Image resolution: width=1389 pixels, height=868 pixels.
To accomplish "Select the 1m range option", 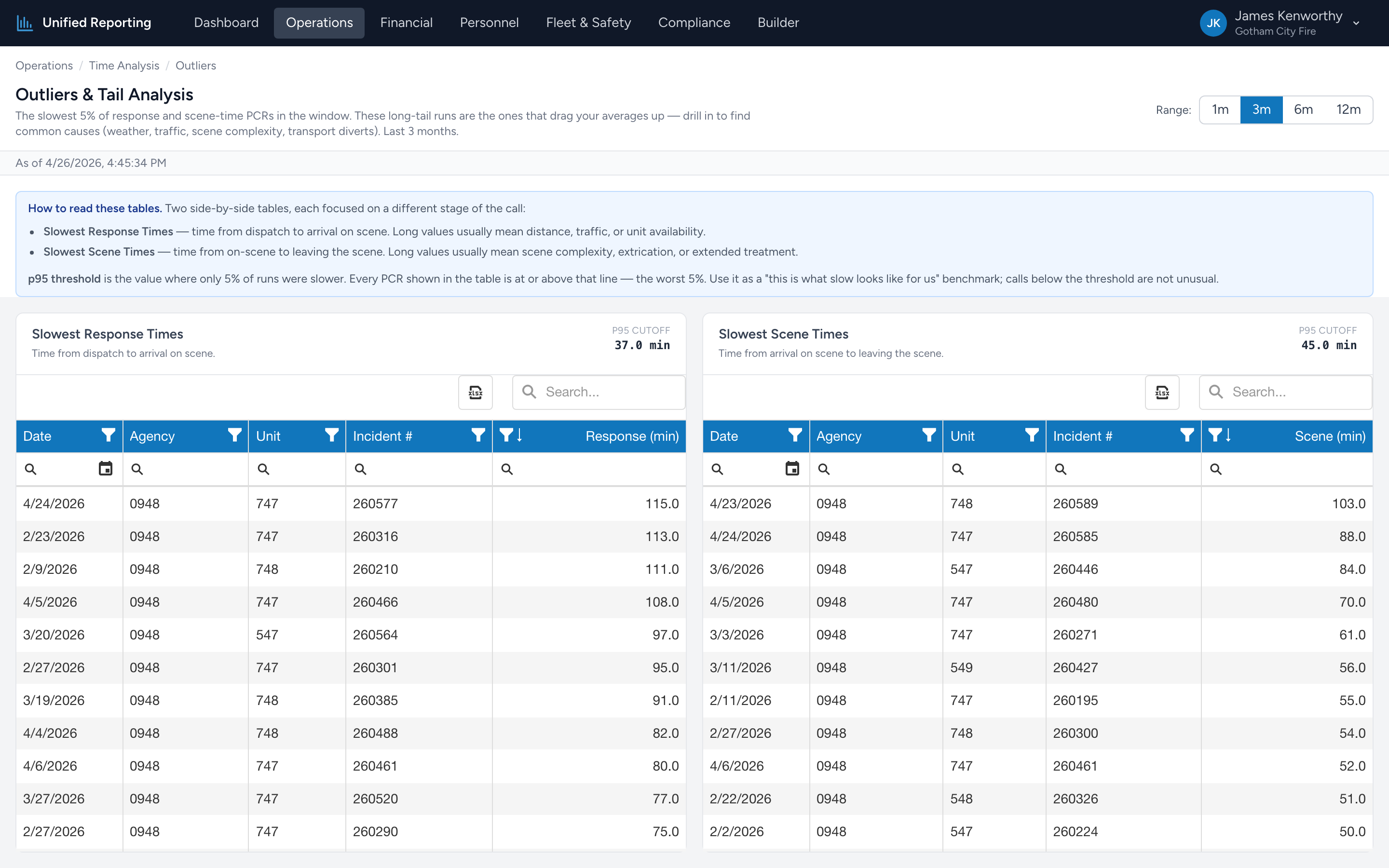I will [1220, 109].
